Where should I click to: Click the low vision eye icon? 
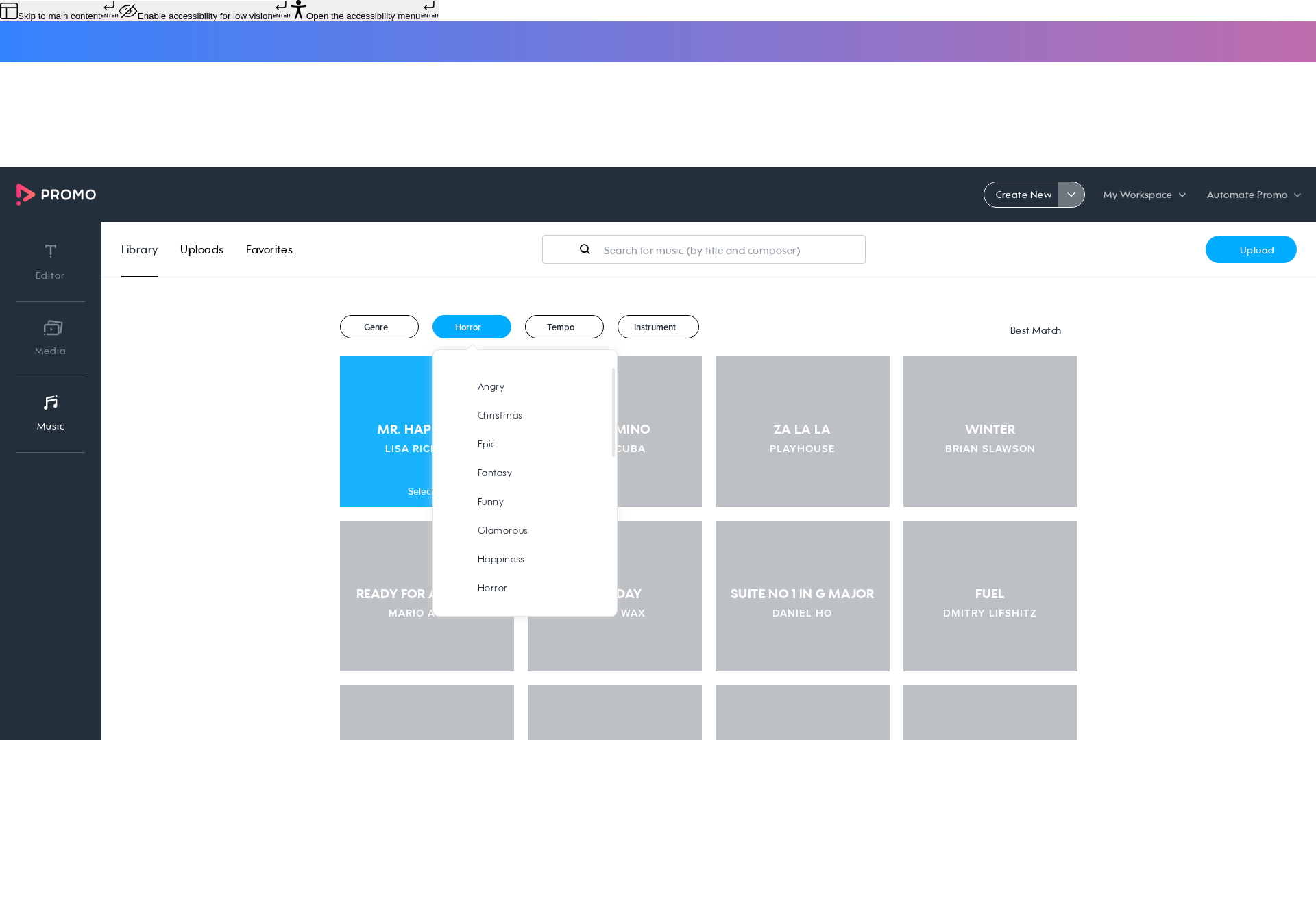pos(128,11)
